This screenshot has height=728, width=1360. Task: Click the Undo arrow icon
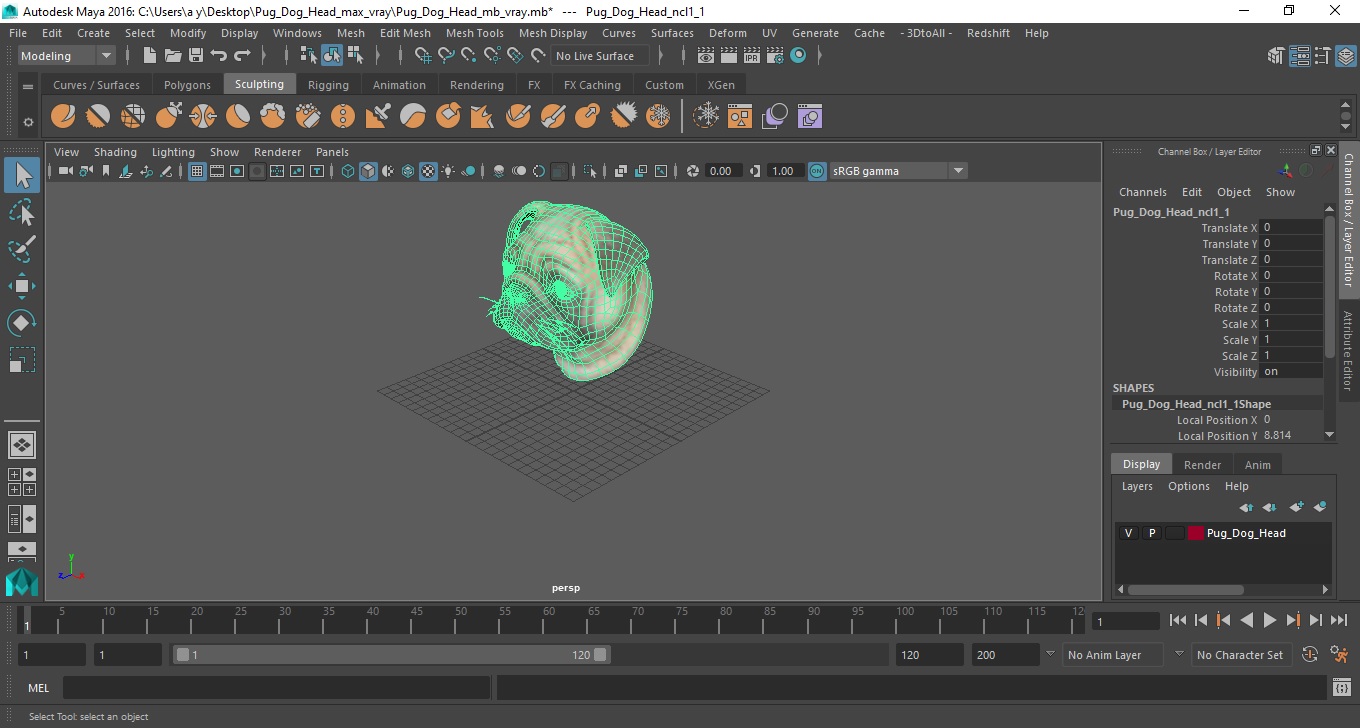point(219,56)
